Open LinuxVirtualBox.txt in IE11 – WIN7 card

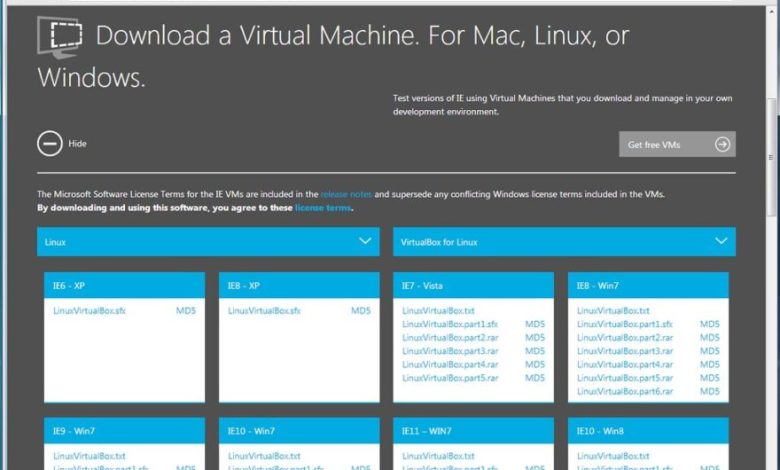click(438, 456)
